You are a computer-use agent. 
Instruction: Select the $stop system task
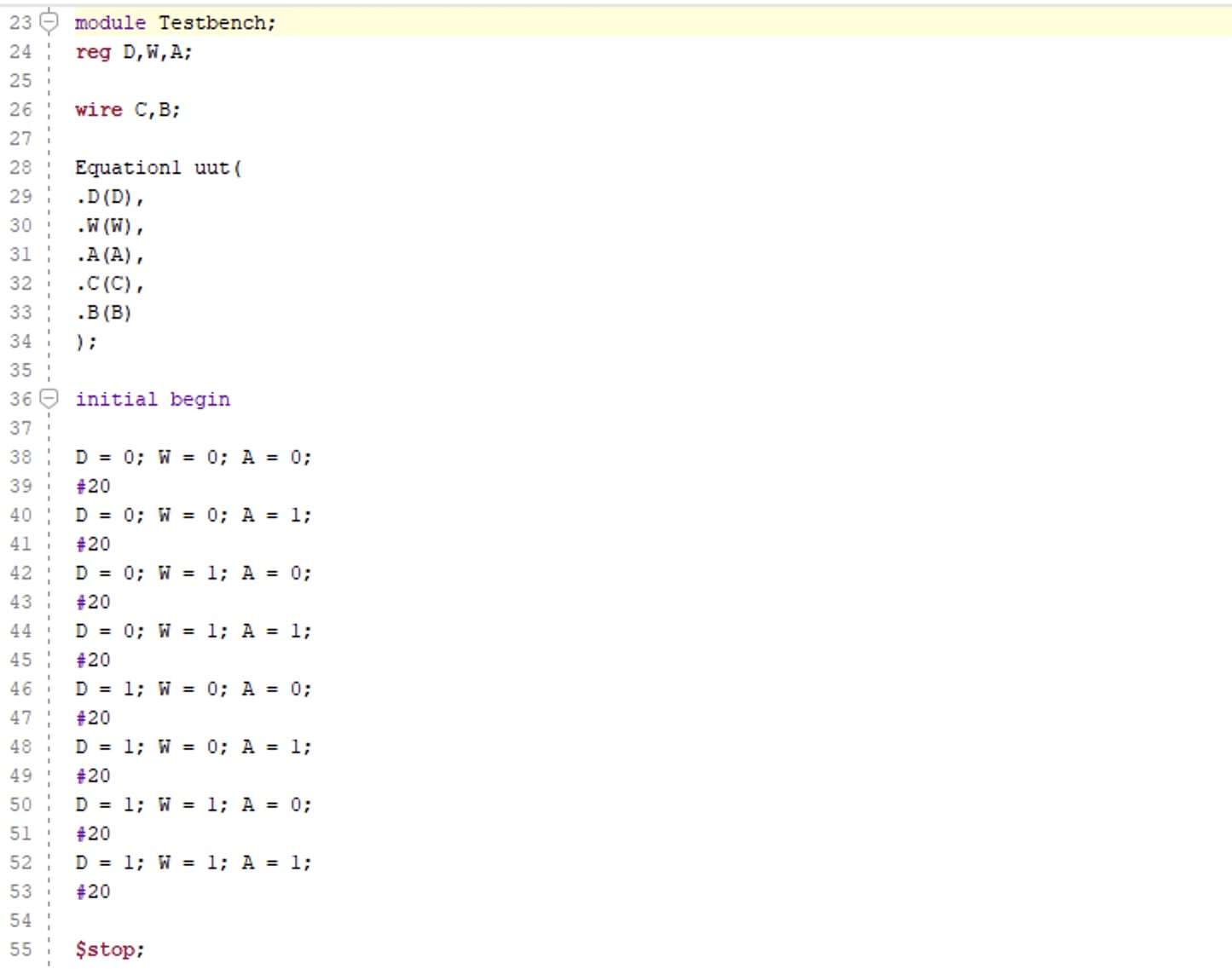coord(106,949)
